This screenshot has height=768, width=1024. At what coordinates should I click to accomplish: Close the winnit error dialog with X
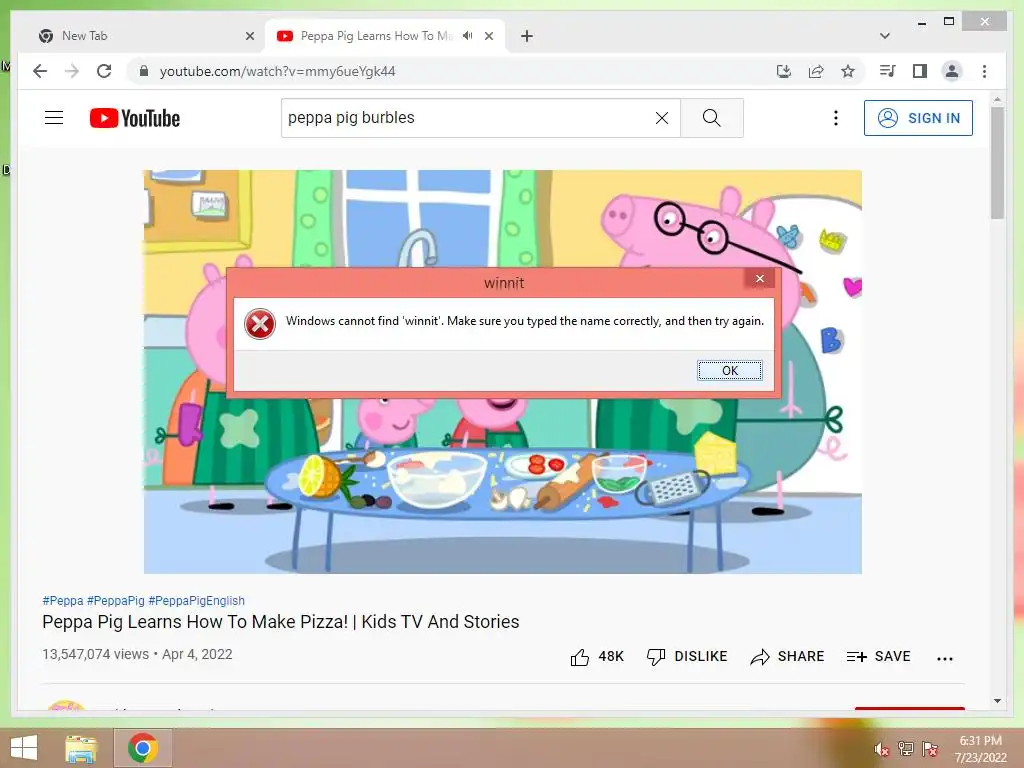tap(760, 278)
